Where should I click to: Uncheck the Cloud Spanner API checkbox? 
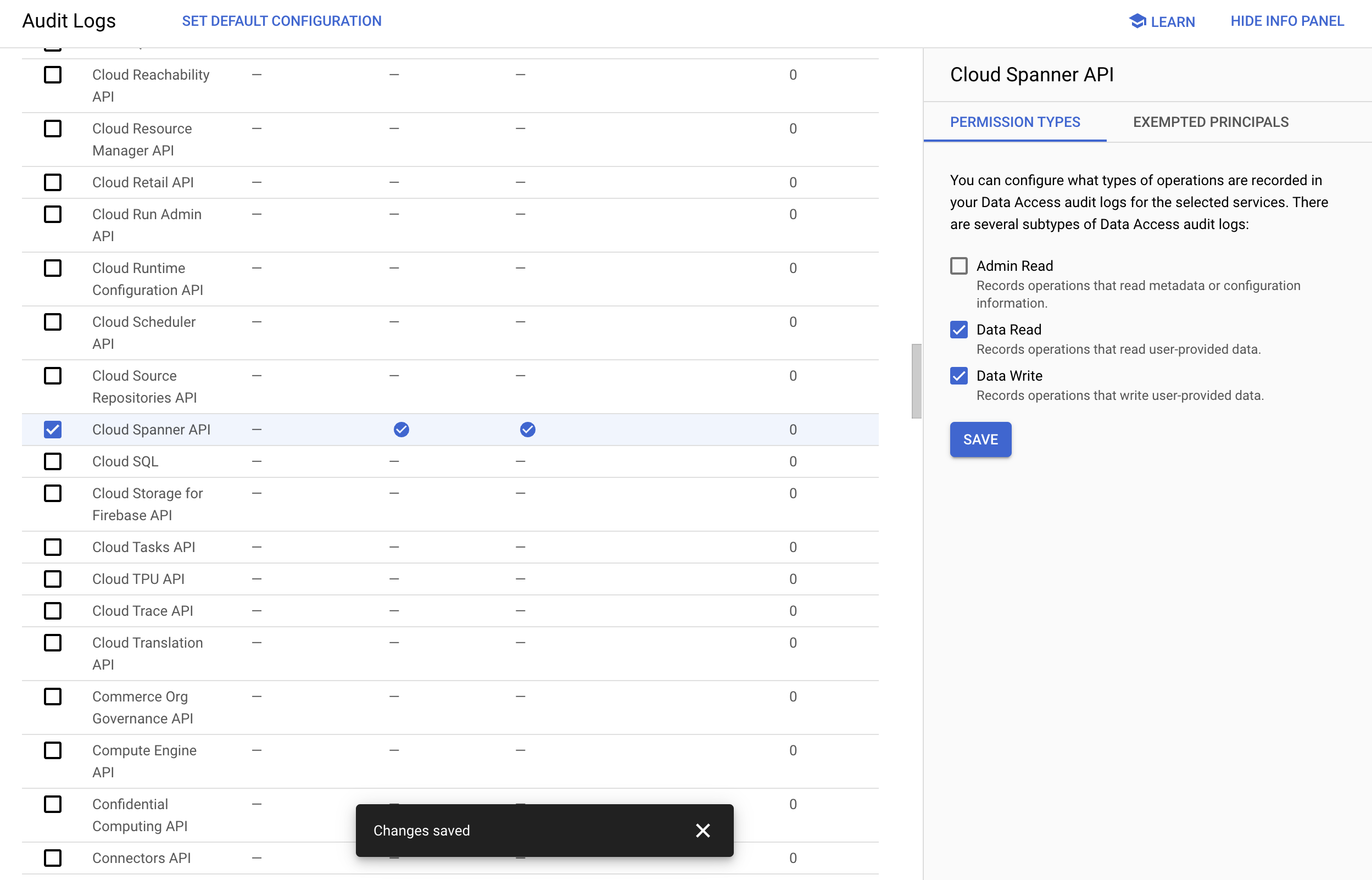click(53, 429)
